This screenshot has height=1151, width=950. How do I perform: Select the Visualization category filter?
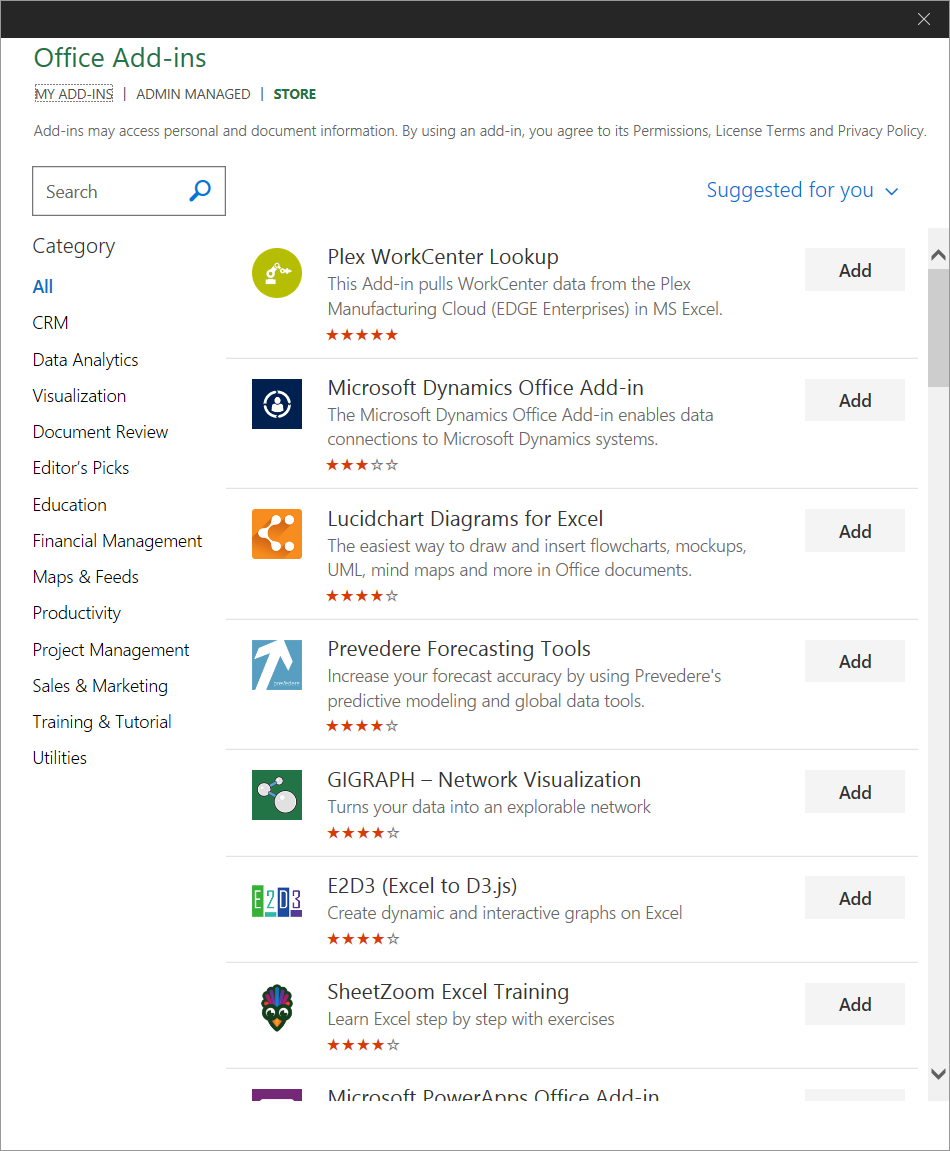(79, 395)
